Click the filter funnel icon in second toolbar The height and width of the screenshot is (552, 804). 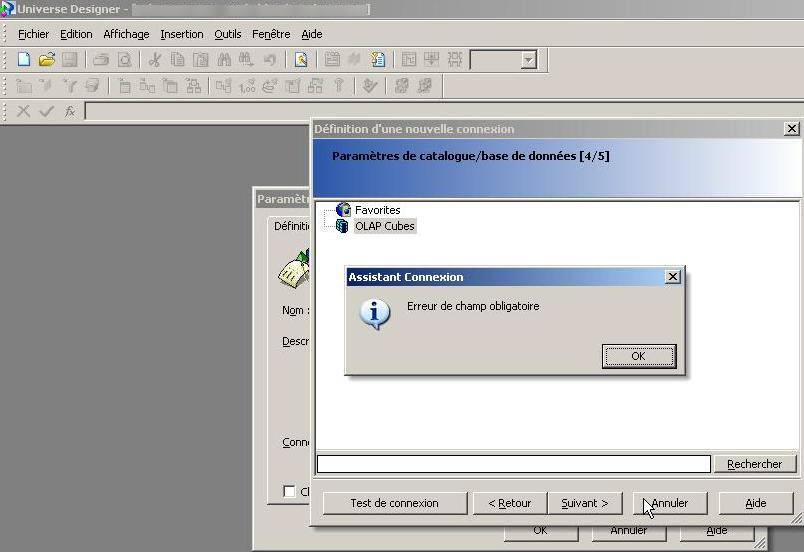pyautogui.click(x=70, y=86)
